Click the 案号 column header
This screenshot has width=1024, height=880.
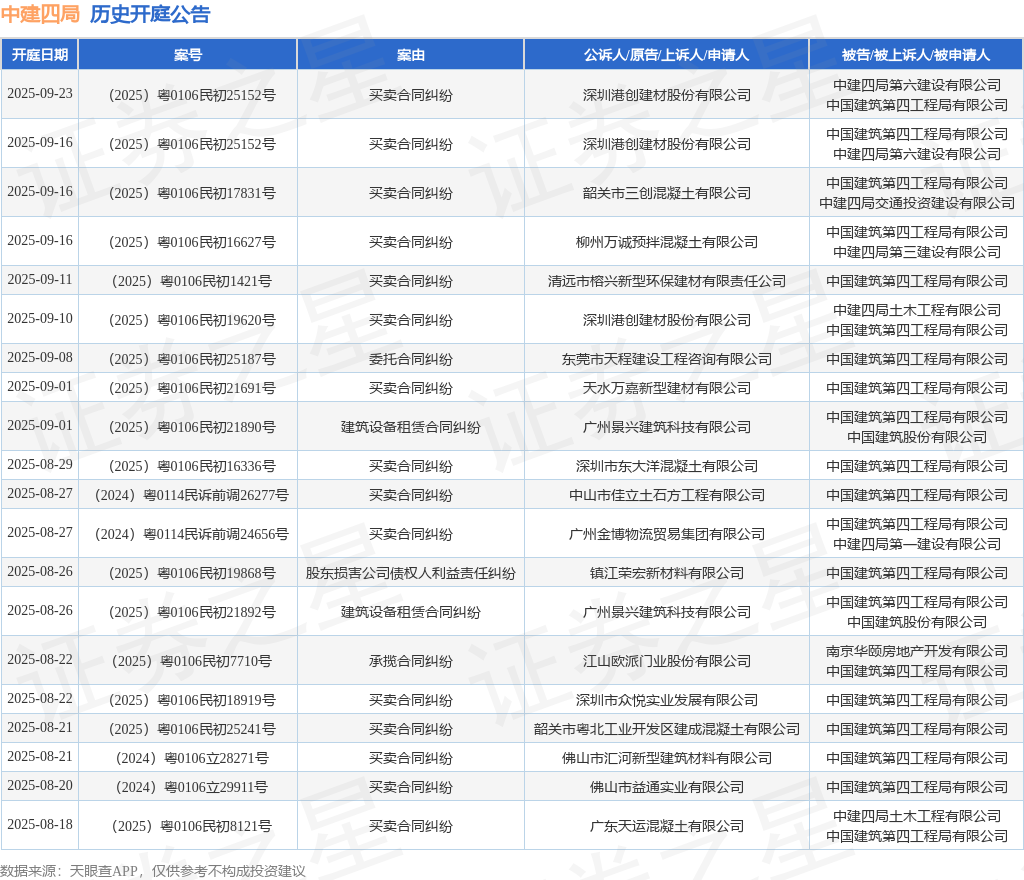click(x=188, y=55)
